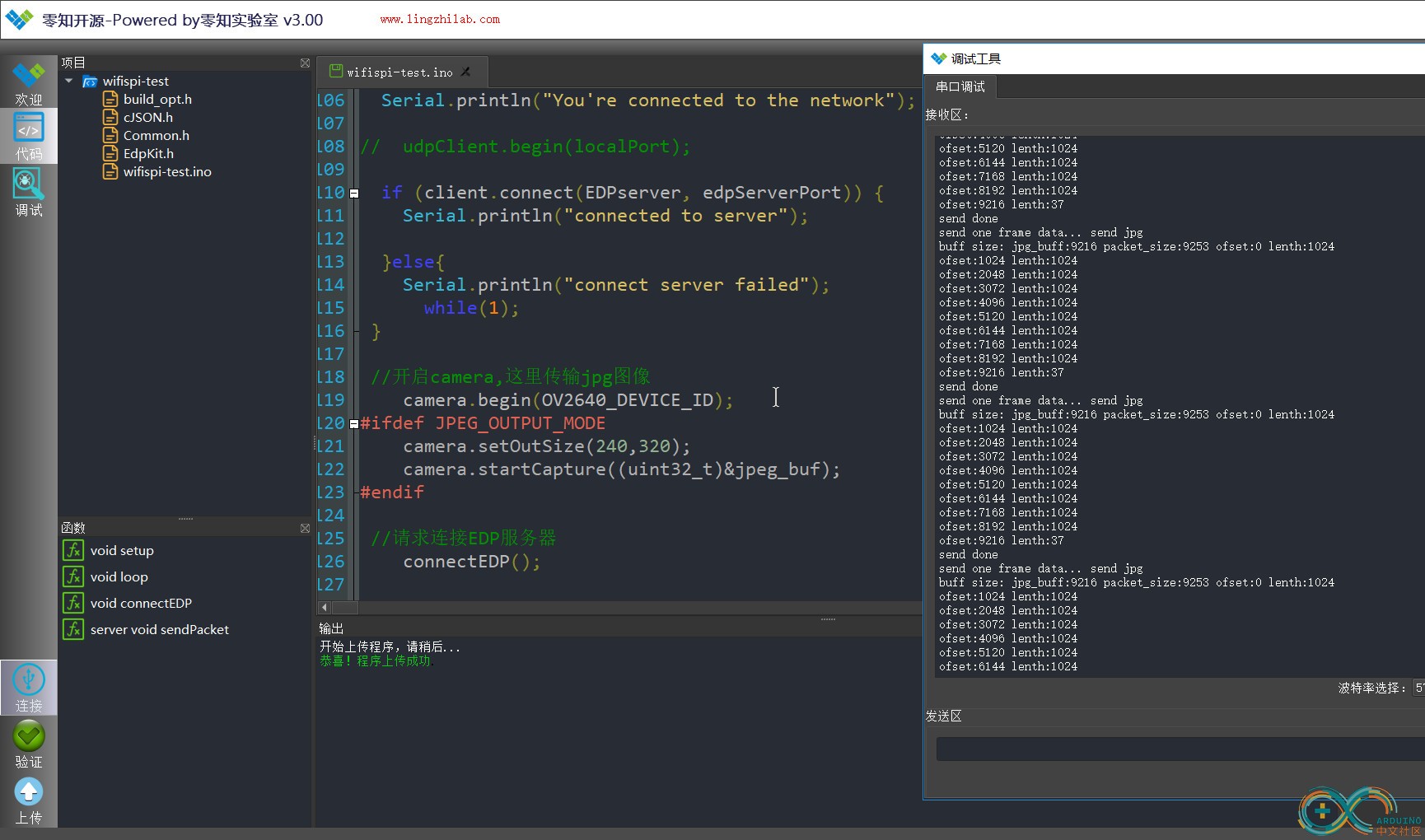Click function icon beside void setup

coord(73,550)
